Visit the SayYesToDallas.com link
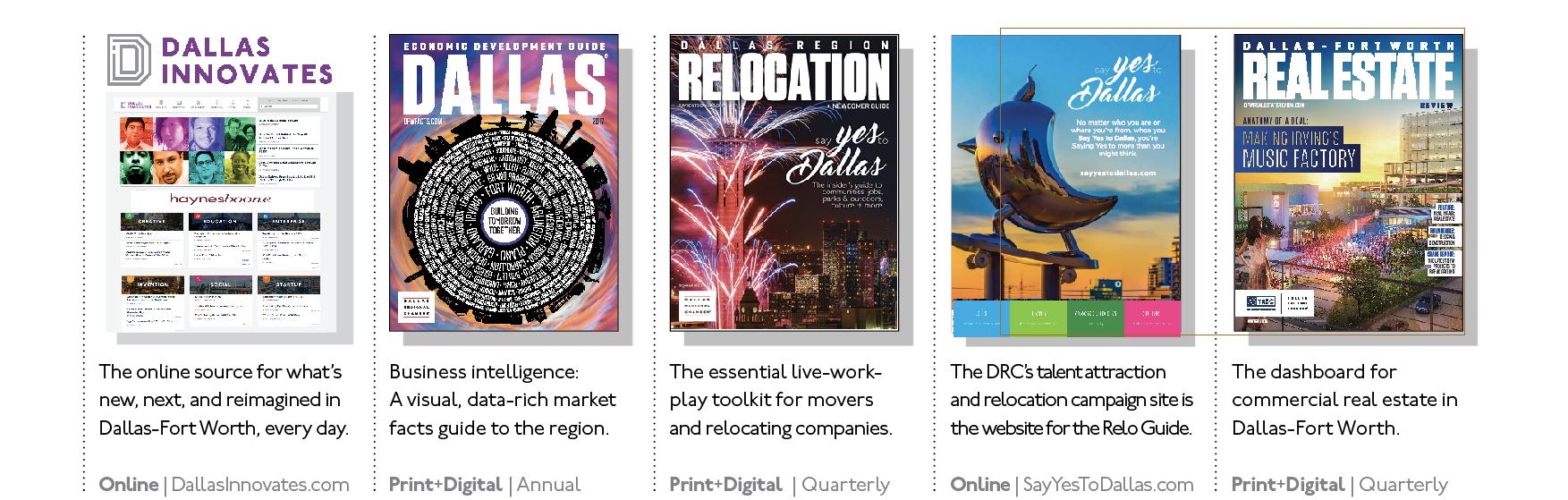1568x500 pixels. [1108, 485]
